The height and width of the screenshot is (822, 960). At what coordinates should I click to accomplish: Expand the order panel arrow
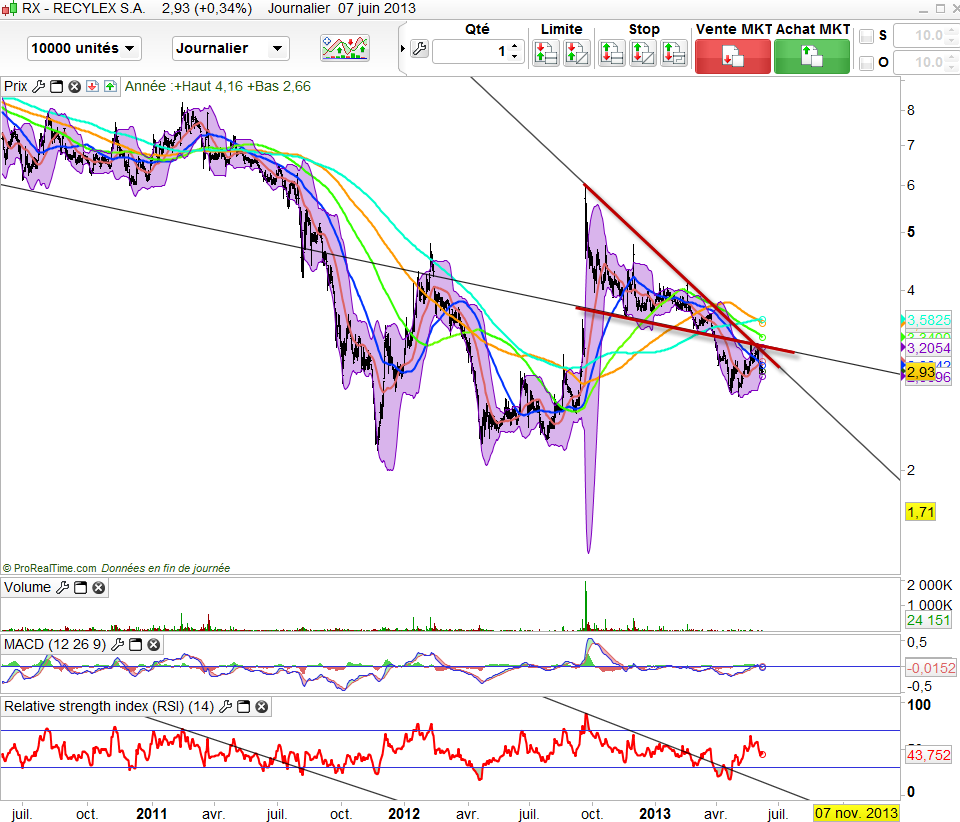click(x=403, y=48)
